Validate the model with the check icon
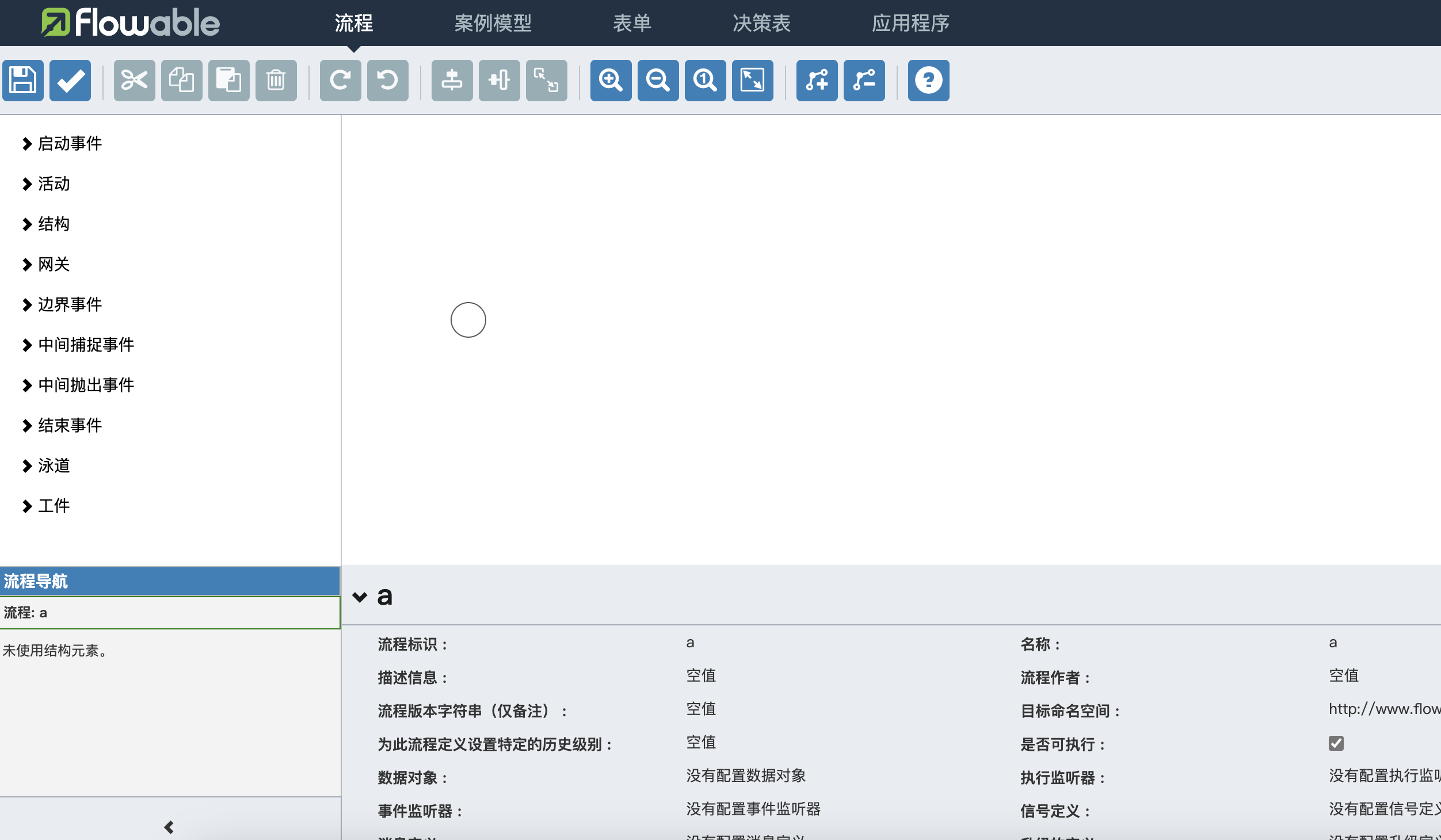This screenshot has width=1441, height=840. click(x=70, y=81)
